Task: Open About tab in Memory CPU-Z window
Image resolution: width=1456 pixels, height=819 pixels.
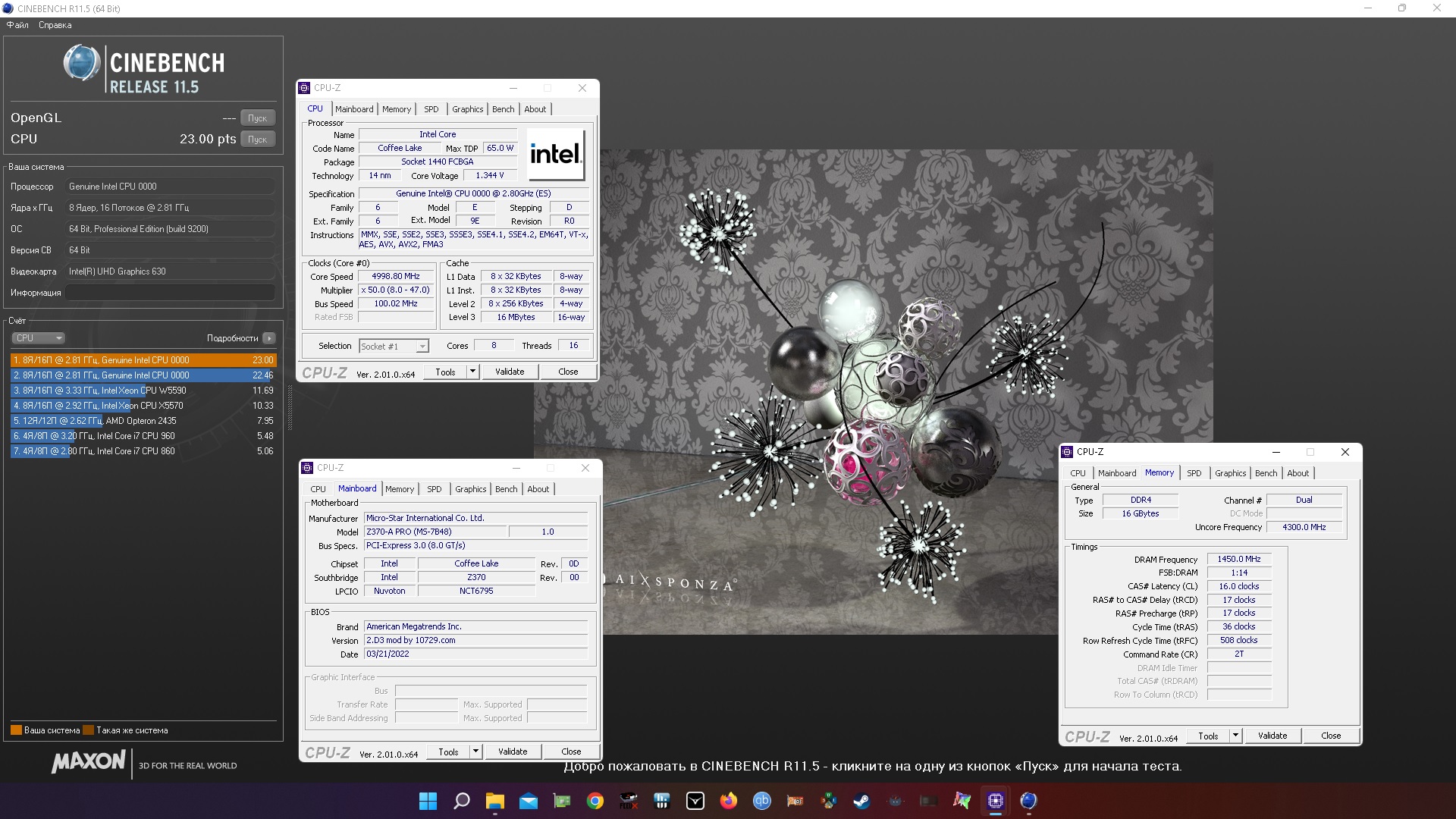Action: [1298, 473]
